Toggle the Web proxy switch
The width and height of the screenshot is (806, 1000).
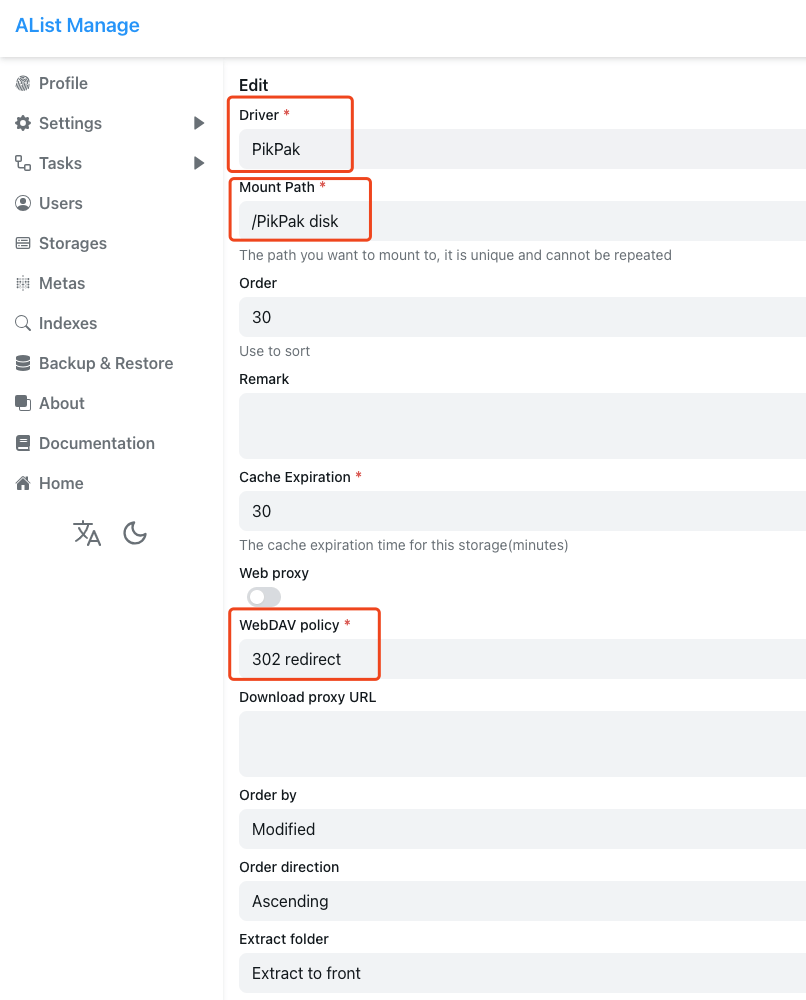pos(264,597)
